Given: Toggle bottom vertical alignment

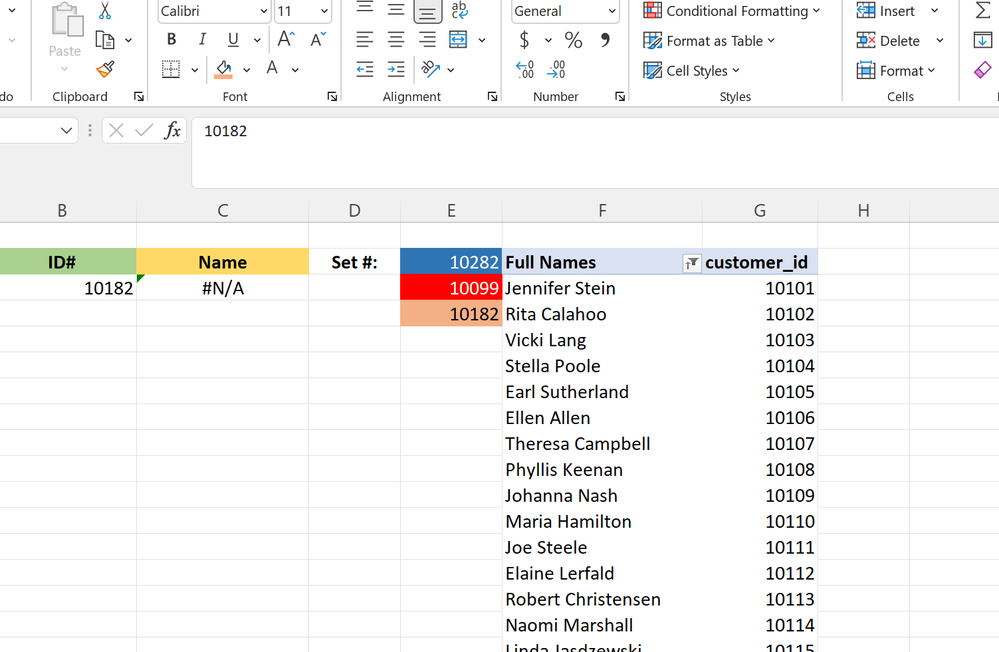Looking at the screenshot, I should pyautogui.click(x=427, y=10).
